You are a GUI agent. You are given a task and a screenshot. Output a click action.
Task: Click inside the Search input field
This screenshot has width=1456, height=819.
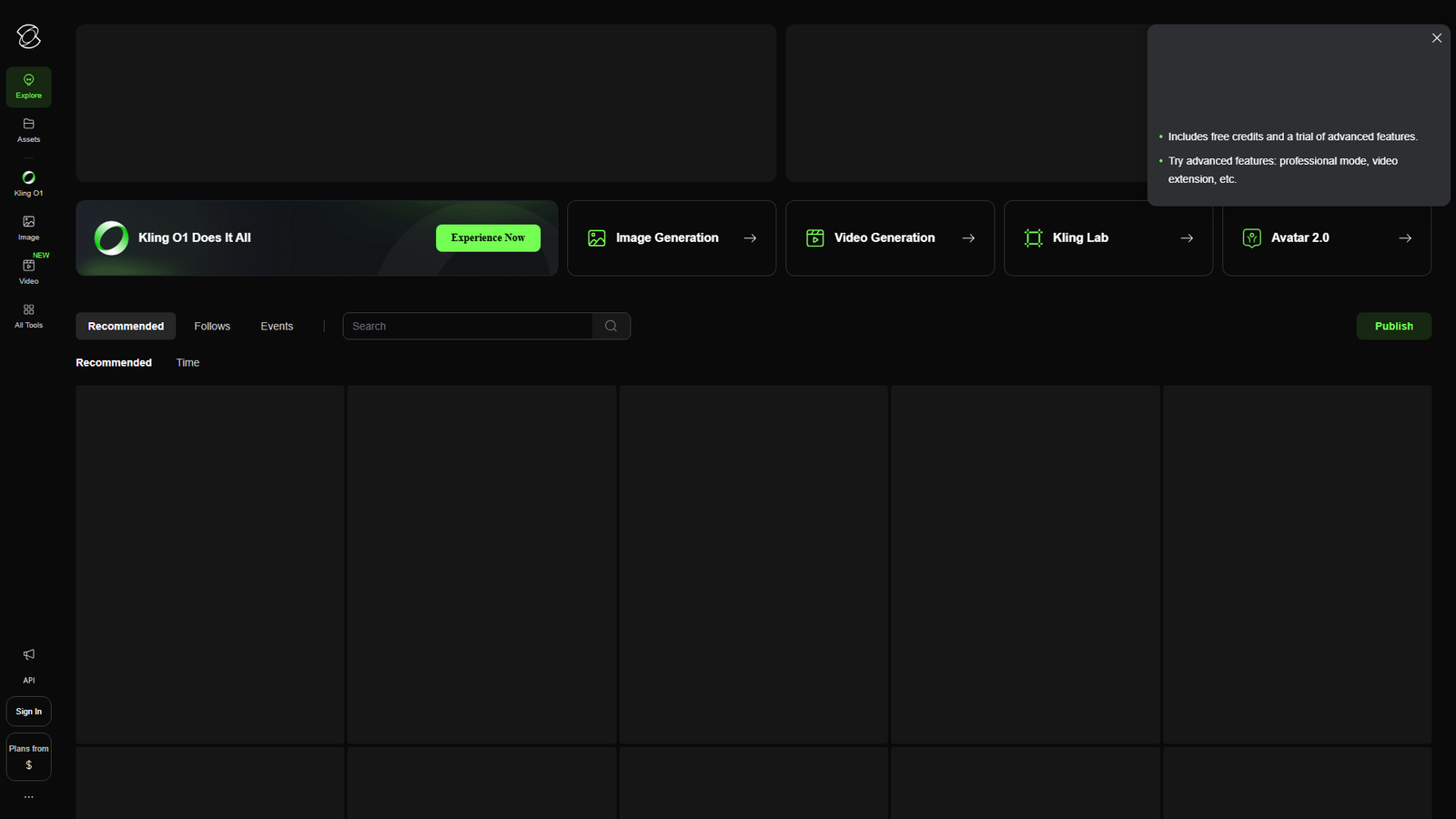coord(455,326)
